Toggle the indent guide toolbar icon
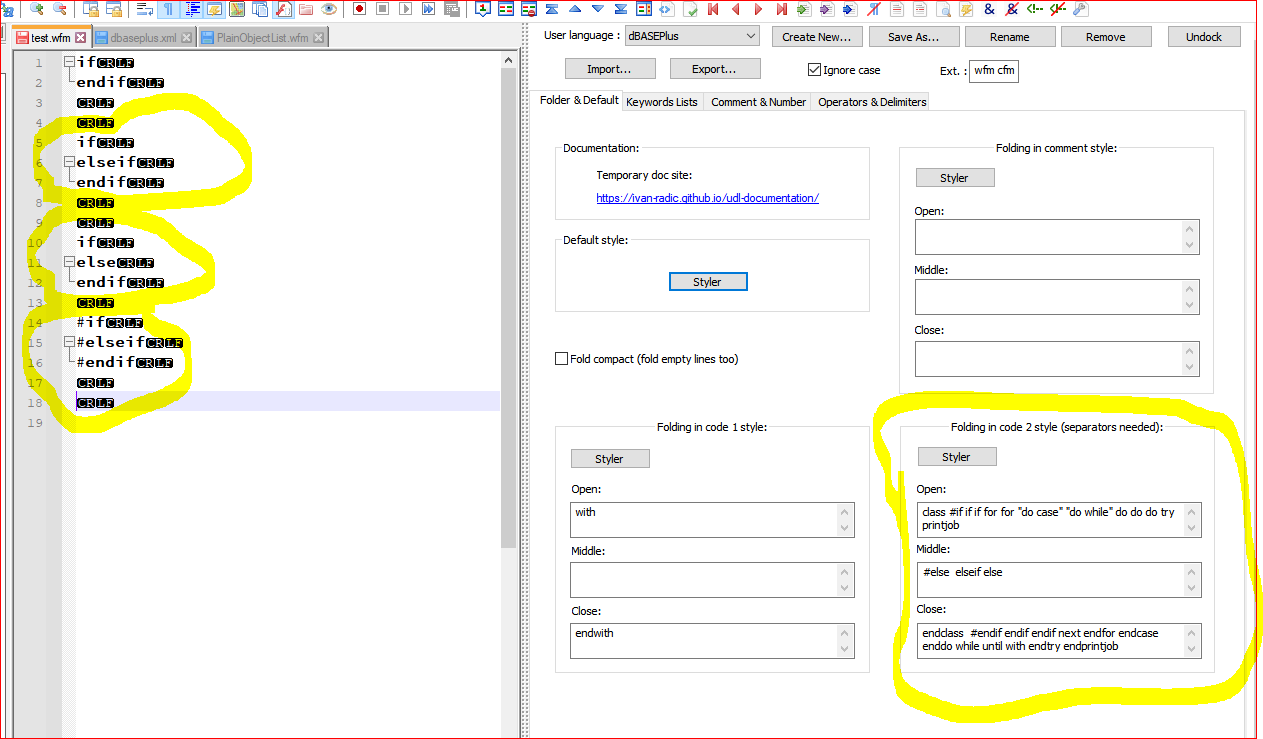Image resolution: width=1263 pixels, height=739 pixels. click(x=190, y=9)
